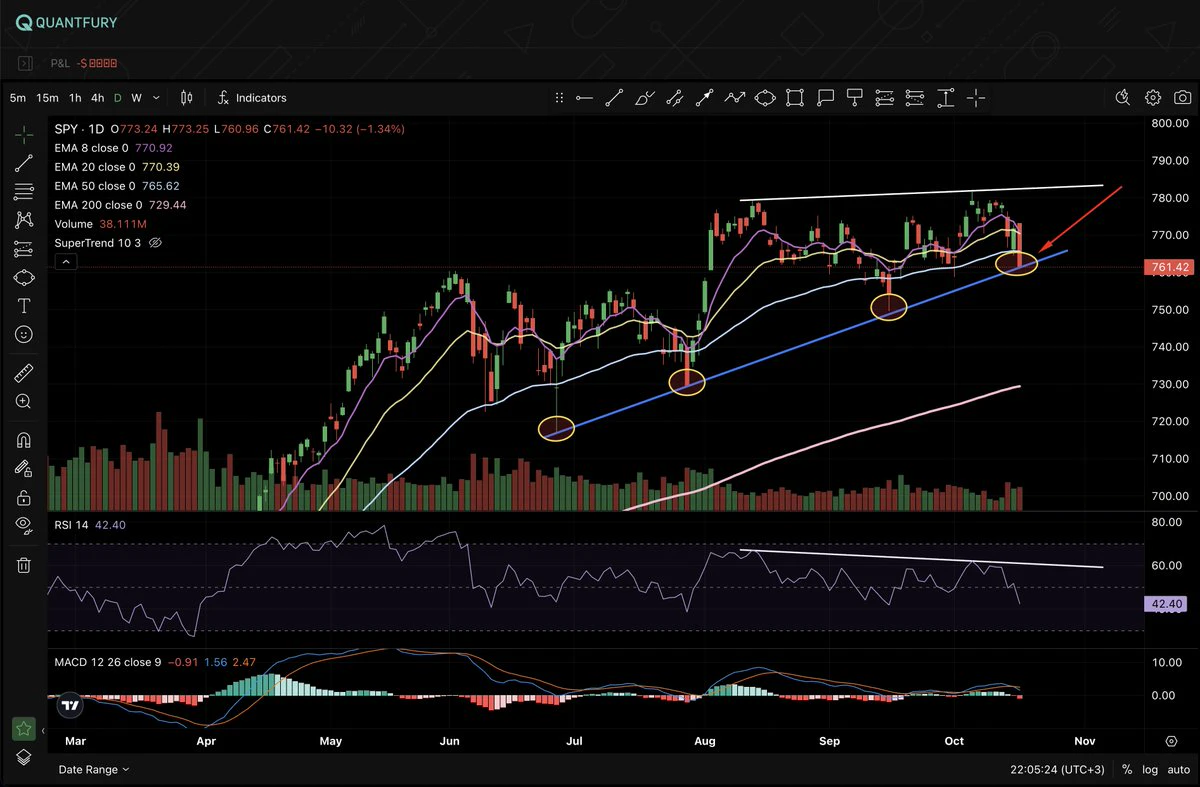Open chart settings gear in top right
1200x787 pixels.
(1153, 98)
